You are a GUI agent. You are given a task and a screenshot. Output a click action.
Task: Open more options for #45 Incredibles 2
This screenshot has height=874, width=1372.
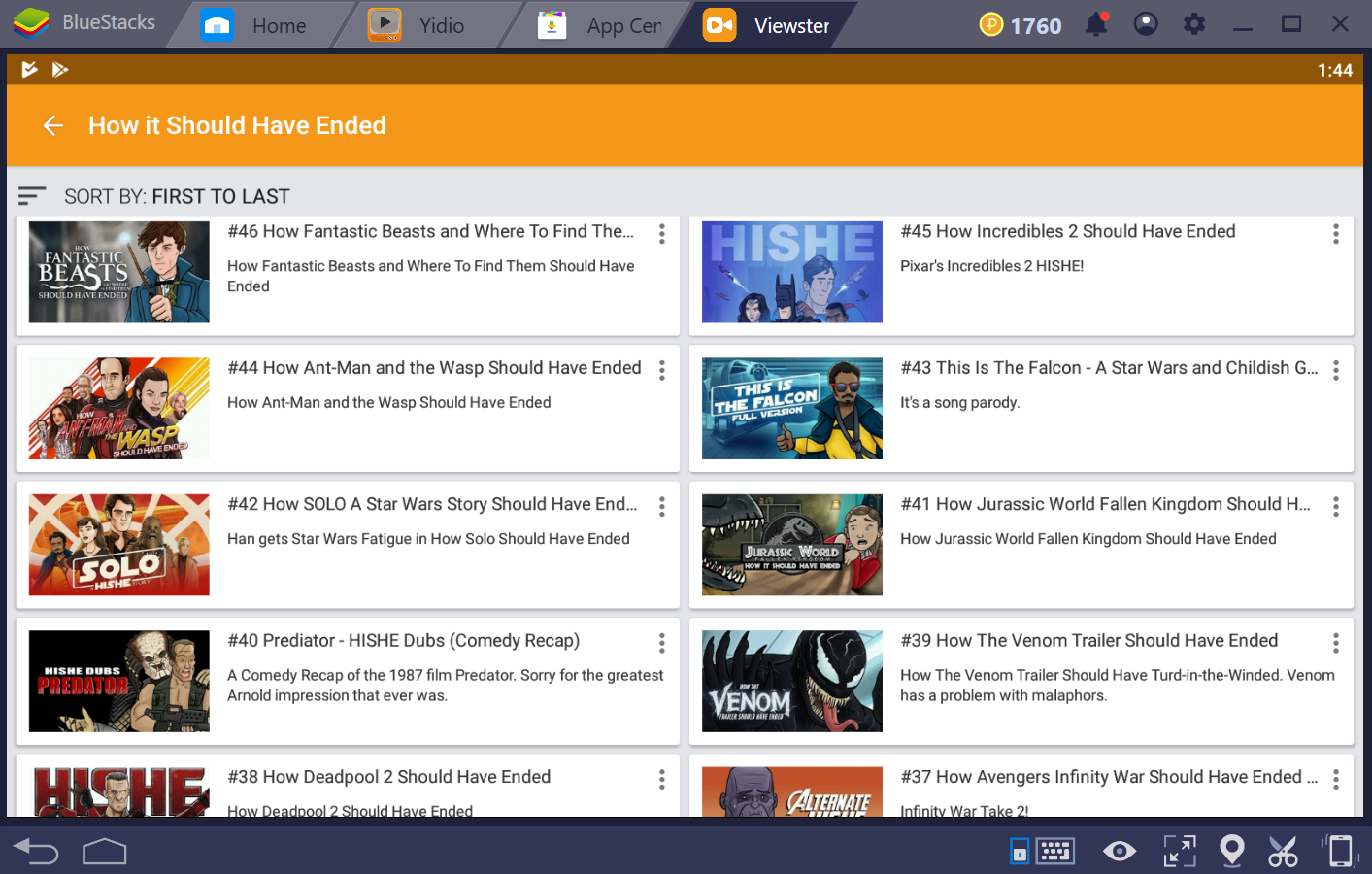click(1336, 233)
